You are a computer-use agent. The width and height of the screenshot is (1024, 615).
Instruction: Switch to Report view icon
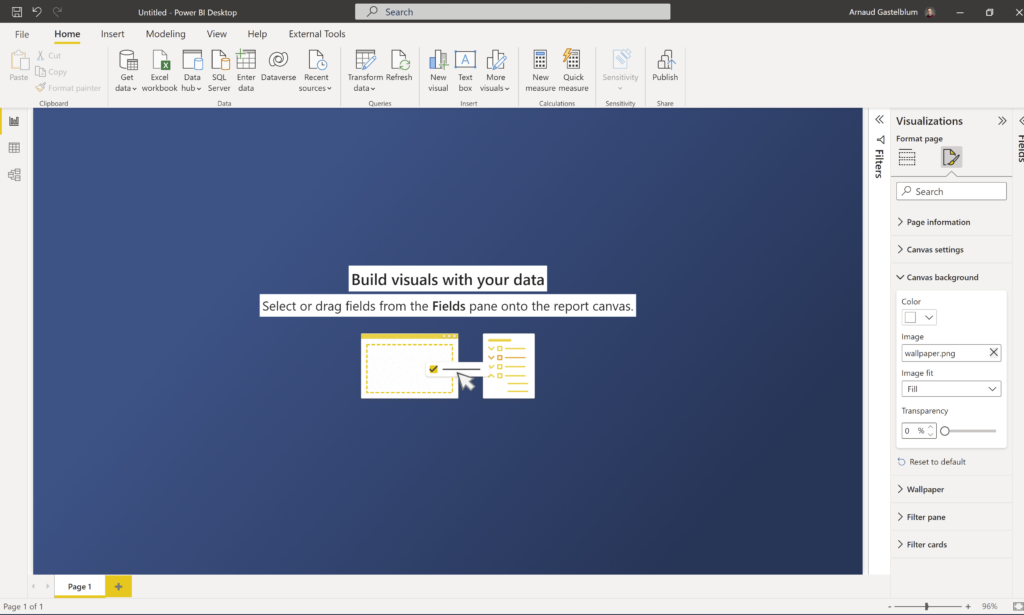14,121
